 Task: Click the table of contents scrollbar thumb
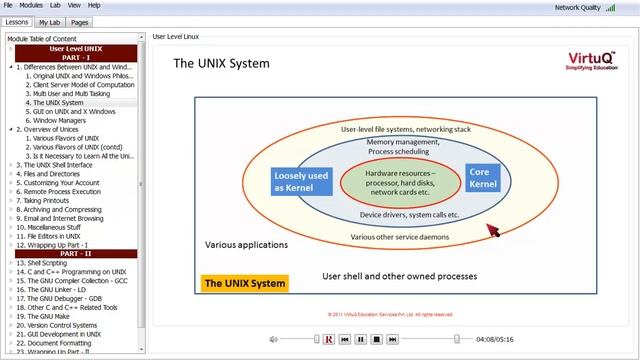point(141,184)
